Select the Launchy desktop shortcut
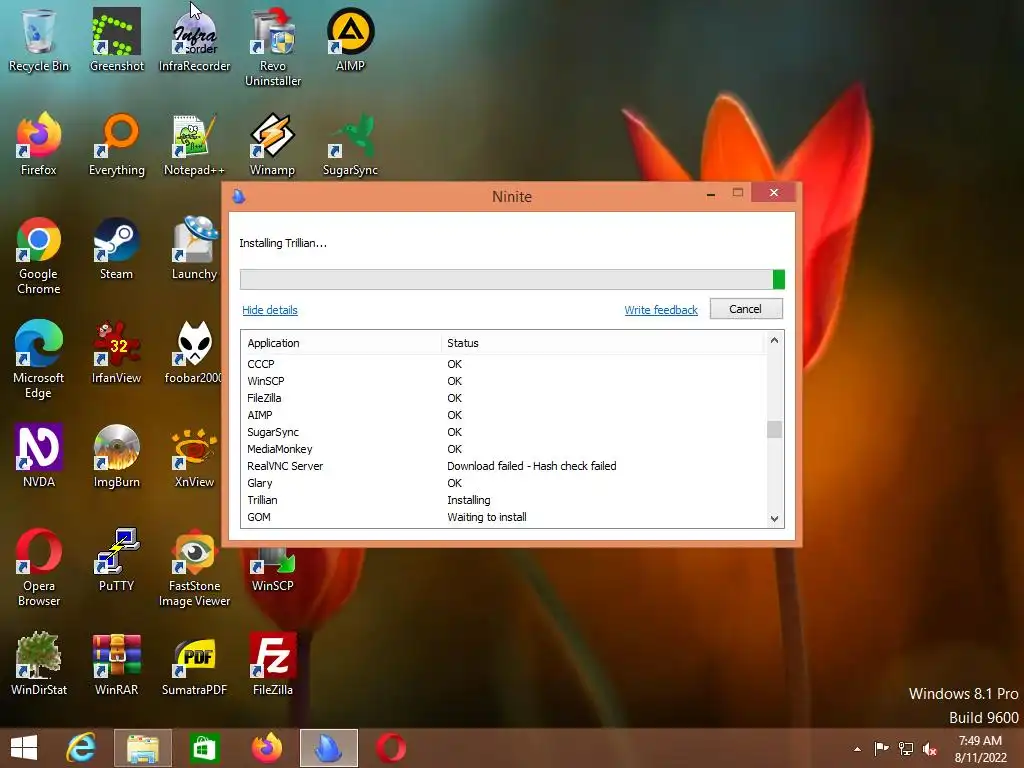The height and width of the screenshot is (768, 1024). tap(195, 248)
